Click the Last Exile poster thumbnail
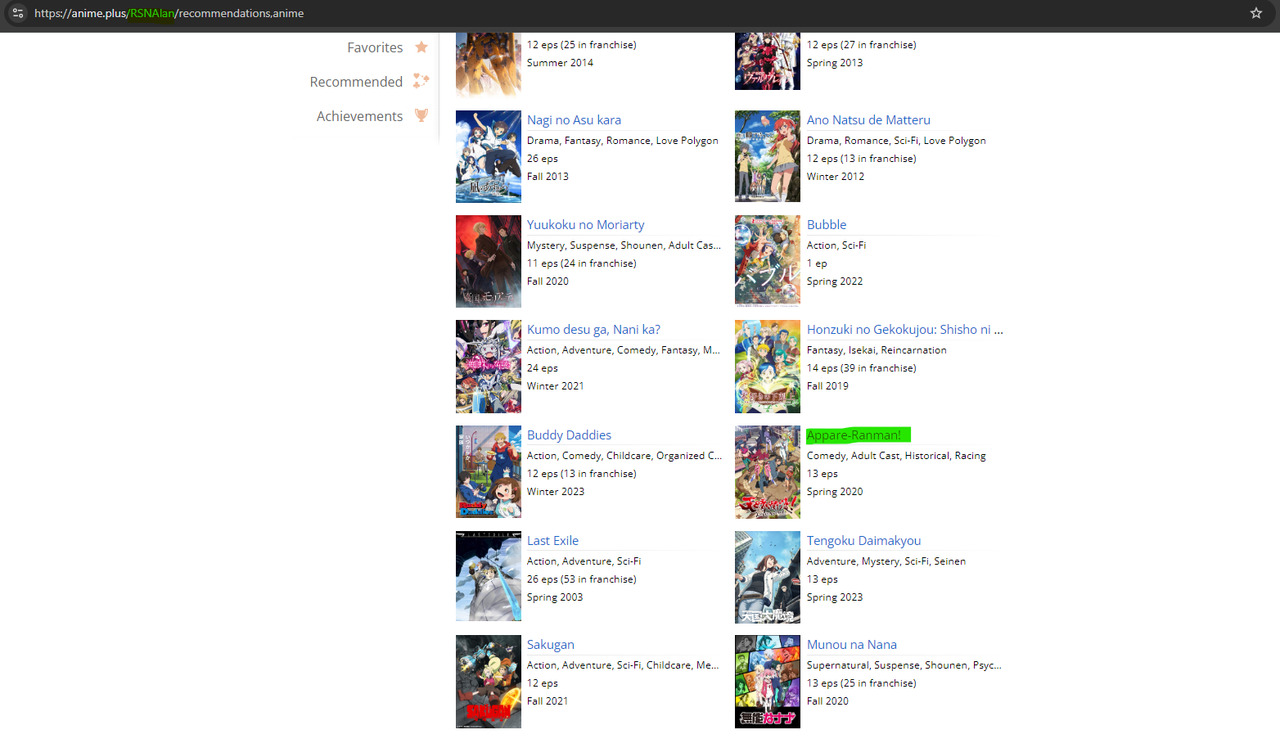Viewport: 1280px width, 743px height. [488, 577]
